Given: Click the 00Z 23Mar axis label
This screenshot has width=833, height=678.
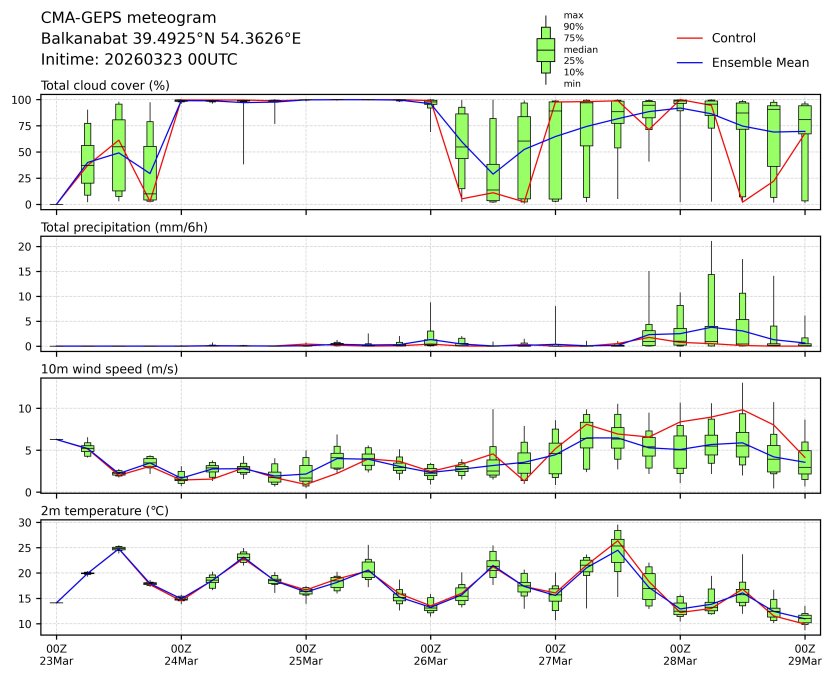Looking at the screenshot, I should click(56, 655).
